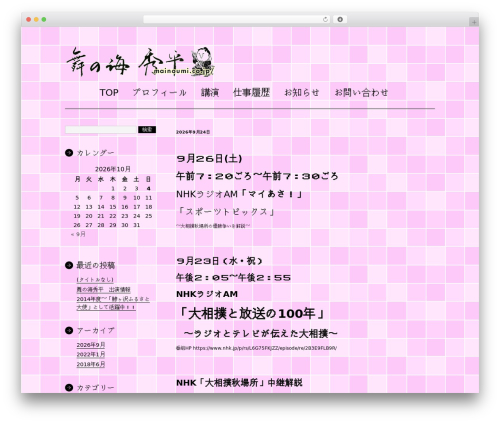Click the extension icon beside address bar
500x423 pixels.
(340, 20)
